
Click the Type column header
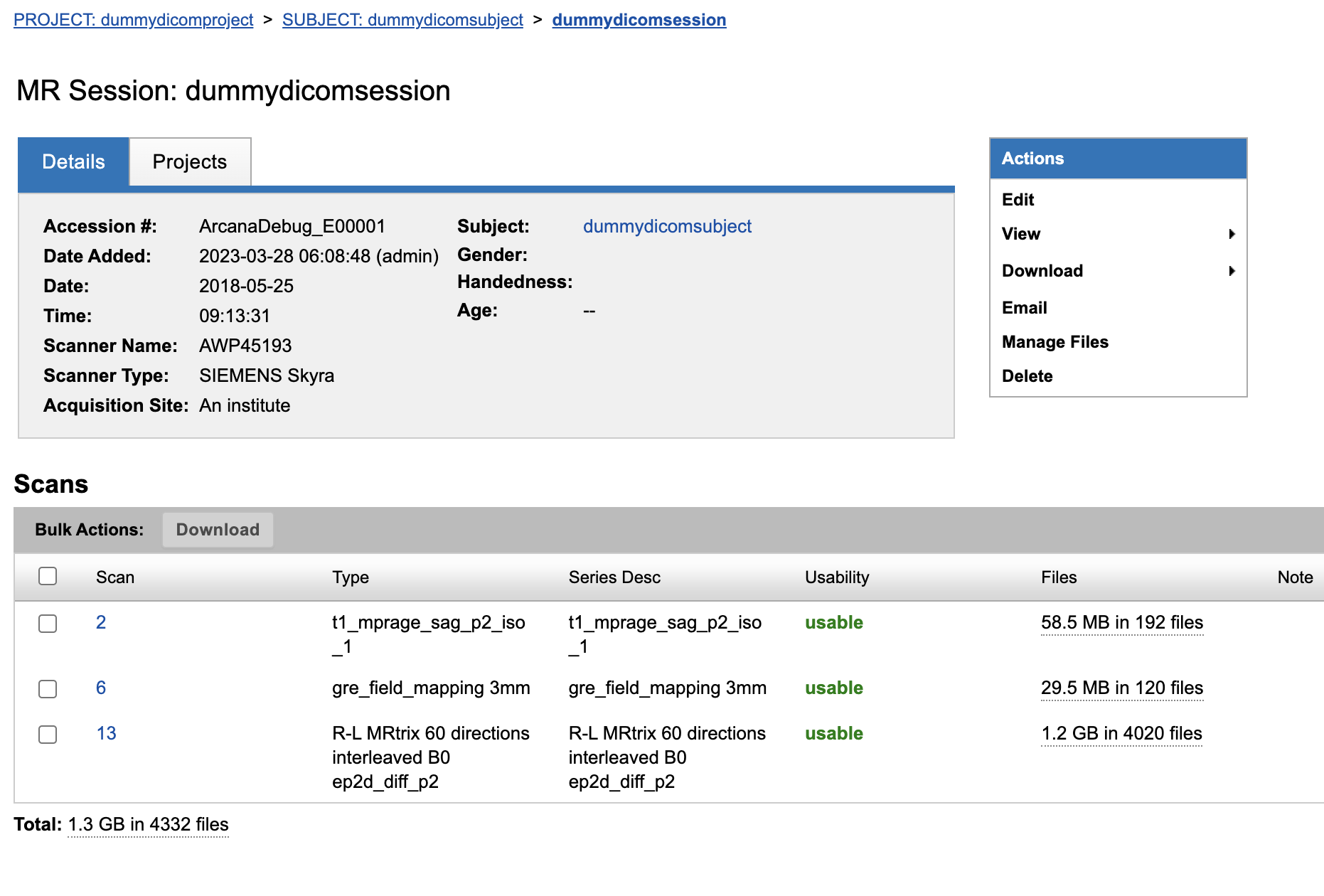351,577
